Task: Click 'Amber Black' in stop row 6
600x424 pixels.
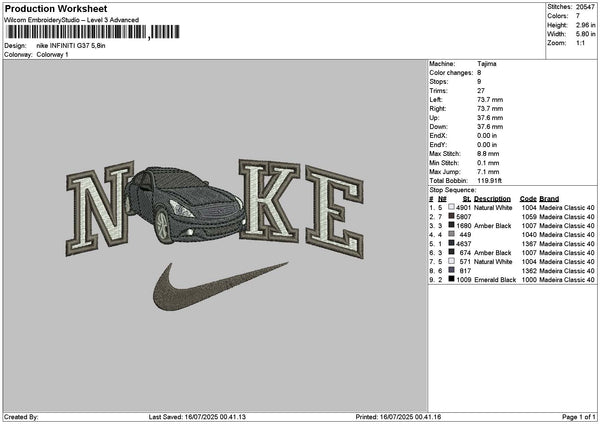Action: click(x=492, y=253)
